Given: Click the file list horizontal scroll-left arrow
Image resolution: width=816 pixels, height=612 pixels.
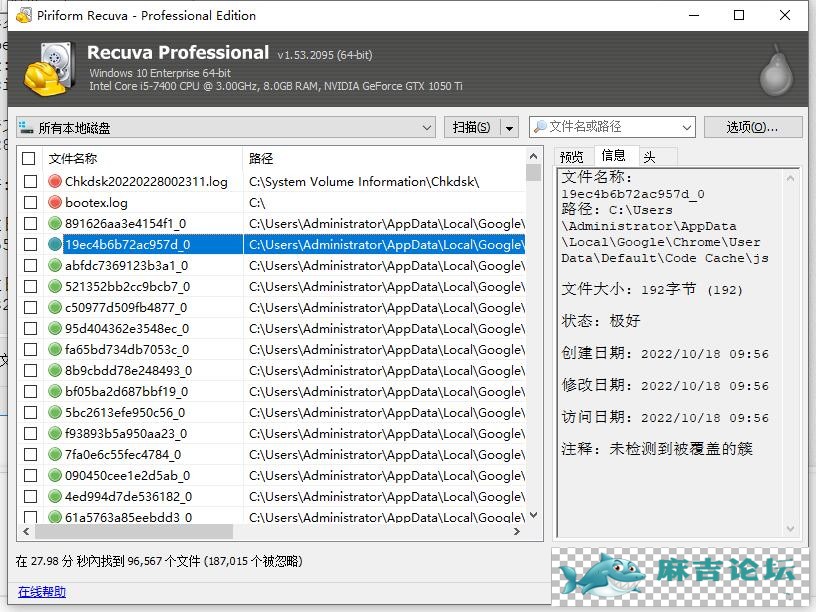Looking at the screenshot, I should pyautogui.click(x=26, y=531).
